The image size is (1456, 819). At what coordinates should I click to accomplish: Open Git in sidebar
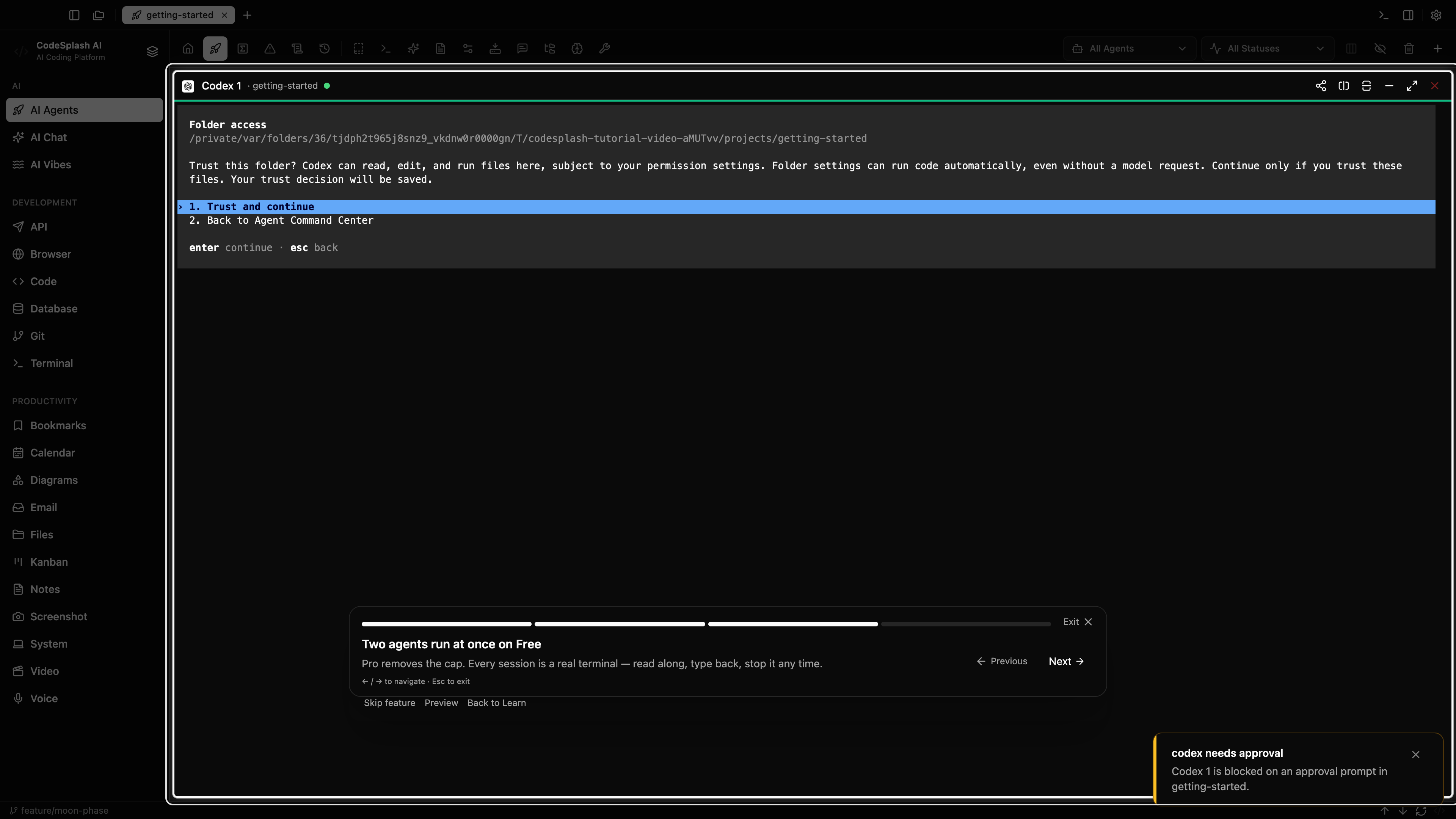pos(85,336)
